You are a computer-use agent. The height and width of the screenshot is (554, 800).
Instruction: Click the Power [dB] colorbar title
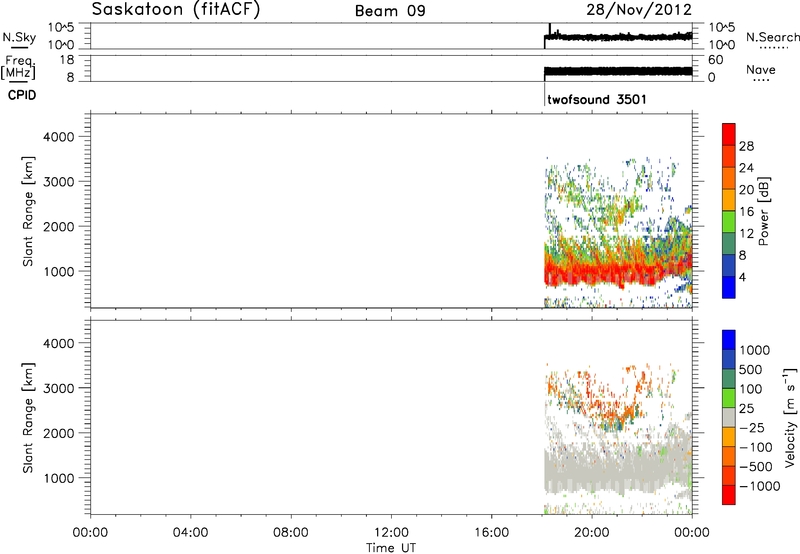point(763,211)
